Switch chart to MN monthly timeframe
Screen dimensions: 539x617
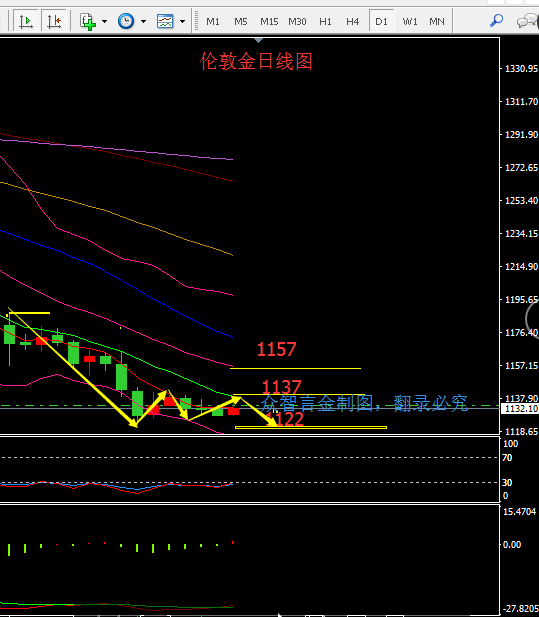[x=437, y=22]
